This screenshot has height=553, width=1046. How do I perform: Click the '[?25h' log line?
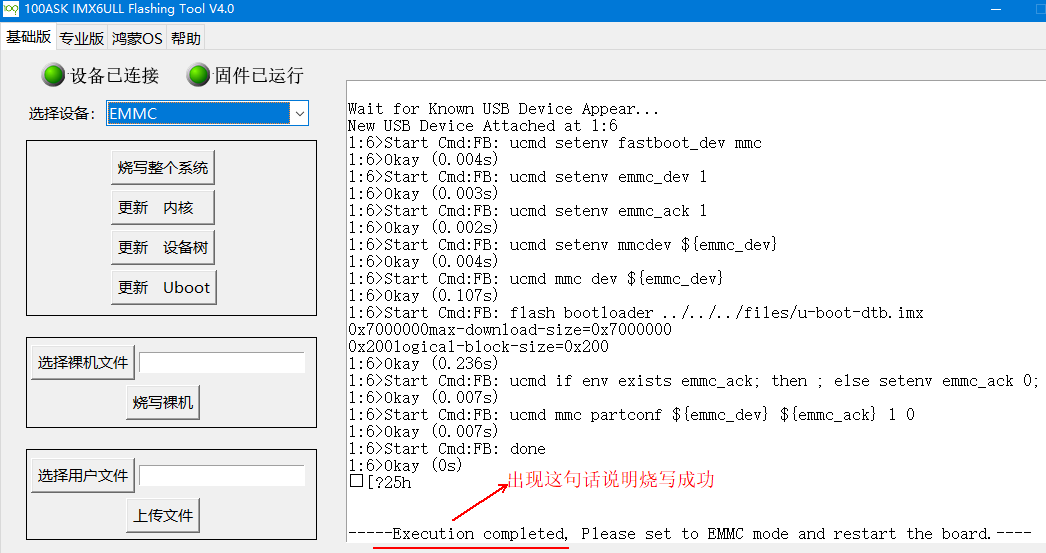pyautogui.click(x=381, y=482)
